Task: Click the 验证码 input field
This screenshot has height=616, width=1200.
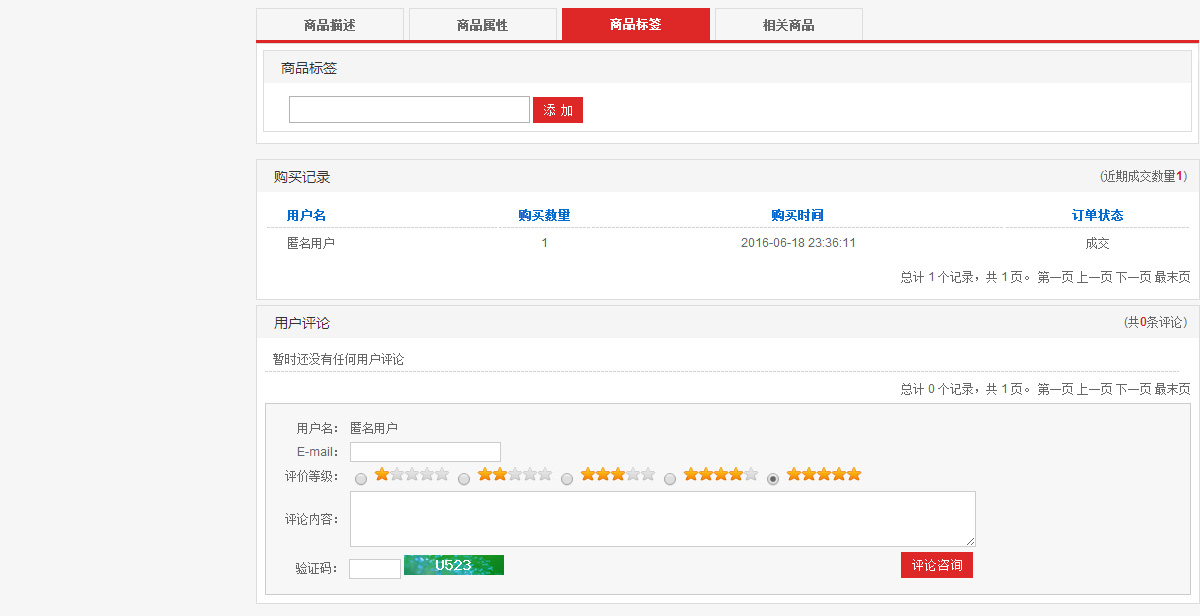Action: 375,568
